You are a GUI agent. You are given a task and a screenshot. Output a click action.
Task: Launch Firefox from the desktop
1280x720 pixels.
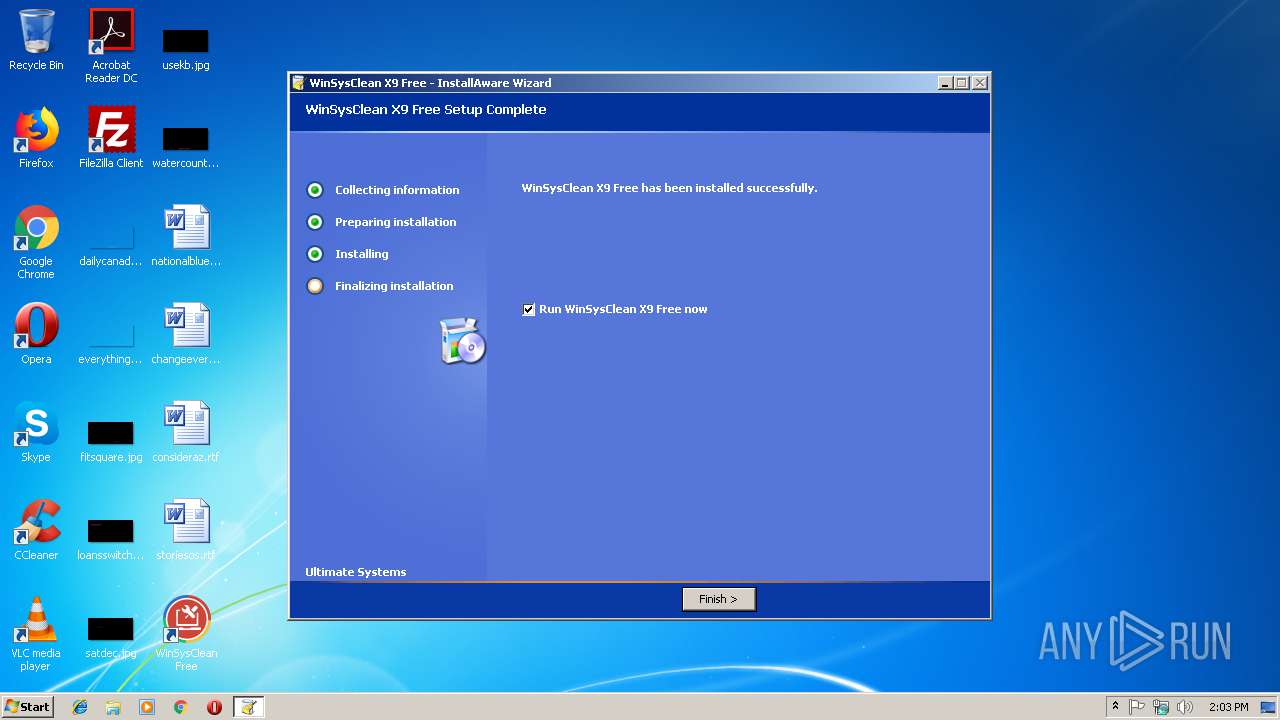point(36,138)
